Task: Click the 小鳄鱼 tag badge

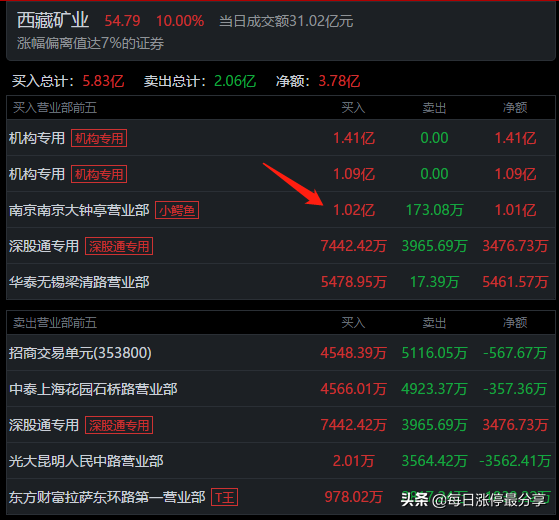Action: point(177,210)
